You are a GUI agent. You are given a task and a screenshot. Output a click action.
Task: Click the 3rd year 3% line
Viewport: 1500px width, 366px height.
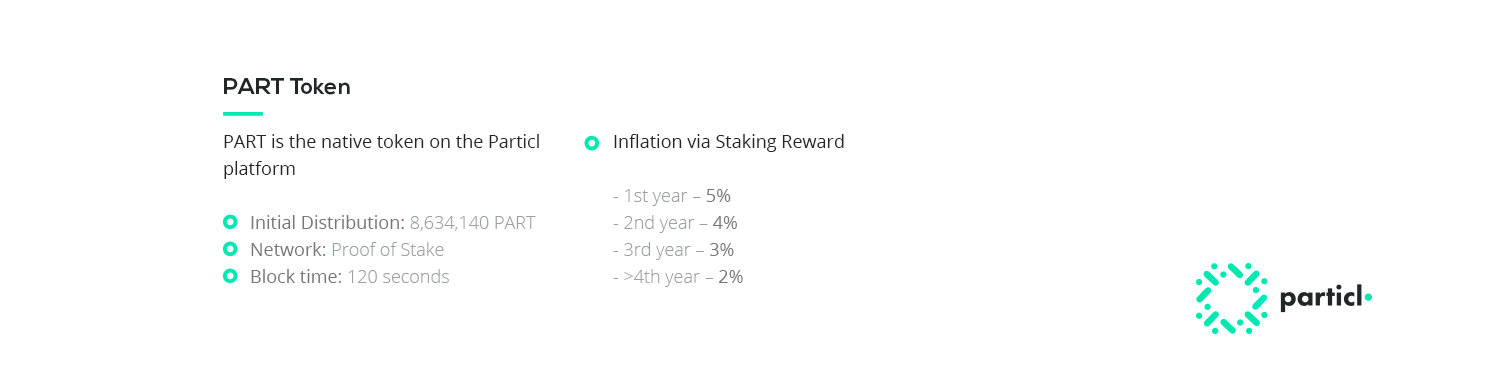tap(673, 250)
